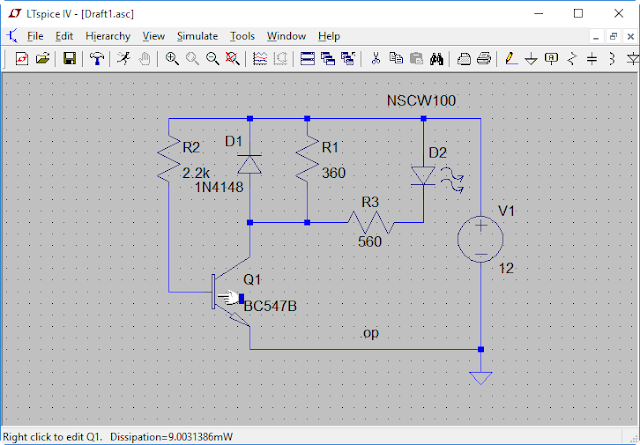Select the Draw Wire pencil tool

tap(511, 59)
